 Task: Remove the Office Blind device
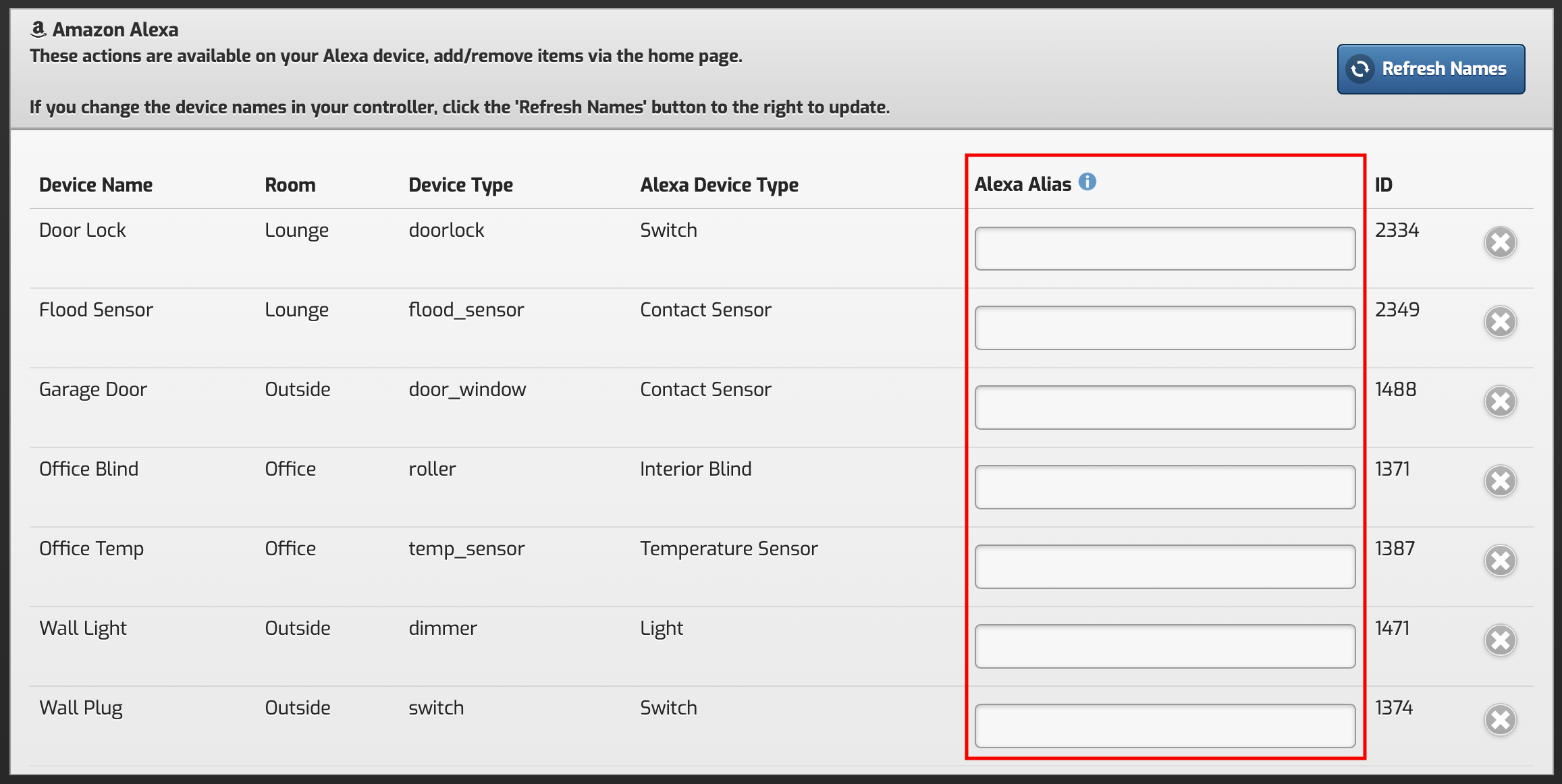(1500, 482)
